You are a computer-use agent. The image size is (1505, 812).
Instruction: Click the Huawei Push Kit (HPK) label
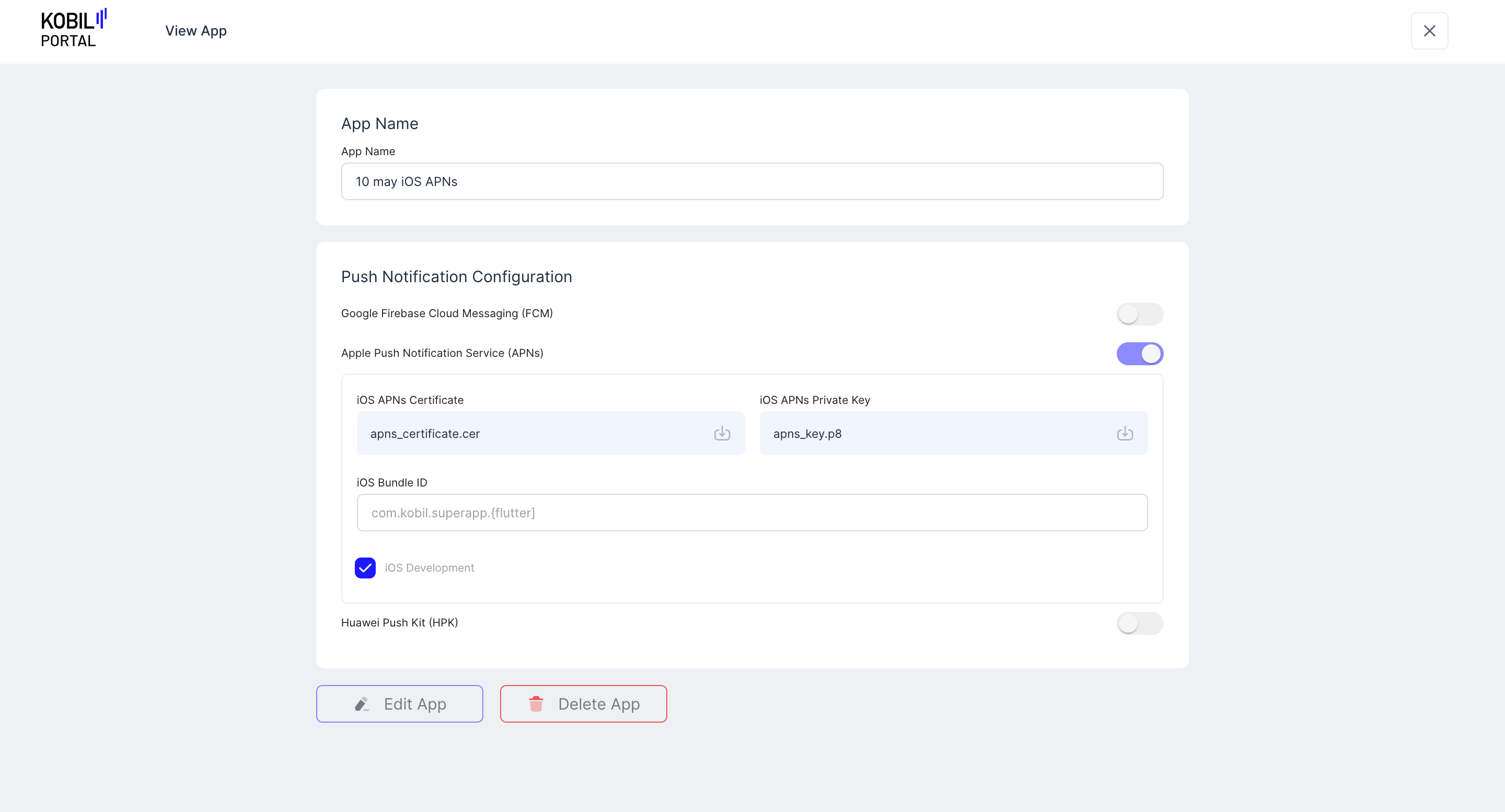point(399,623)
